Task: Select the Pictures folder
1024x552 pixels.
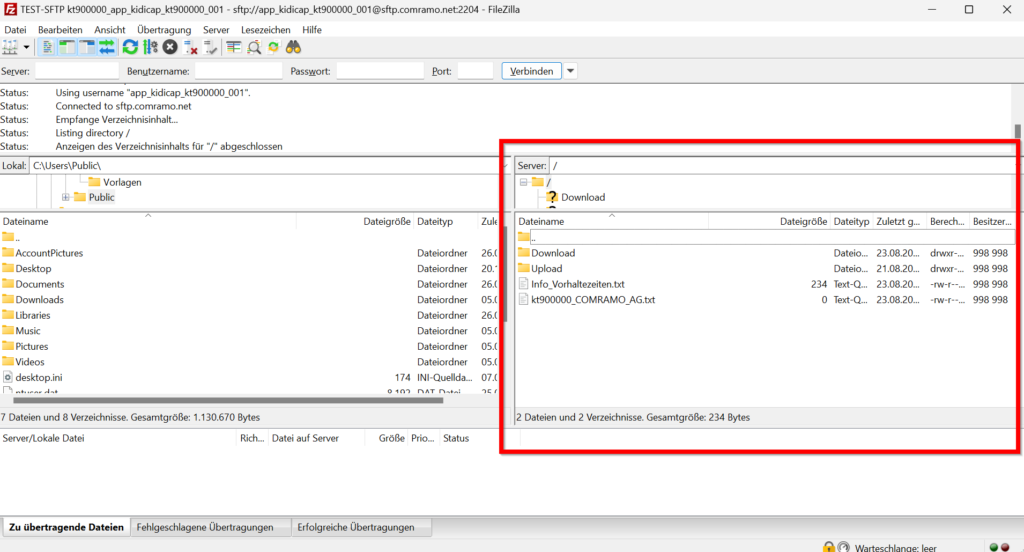Action: click(32, 346)
